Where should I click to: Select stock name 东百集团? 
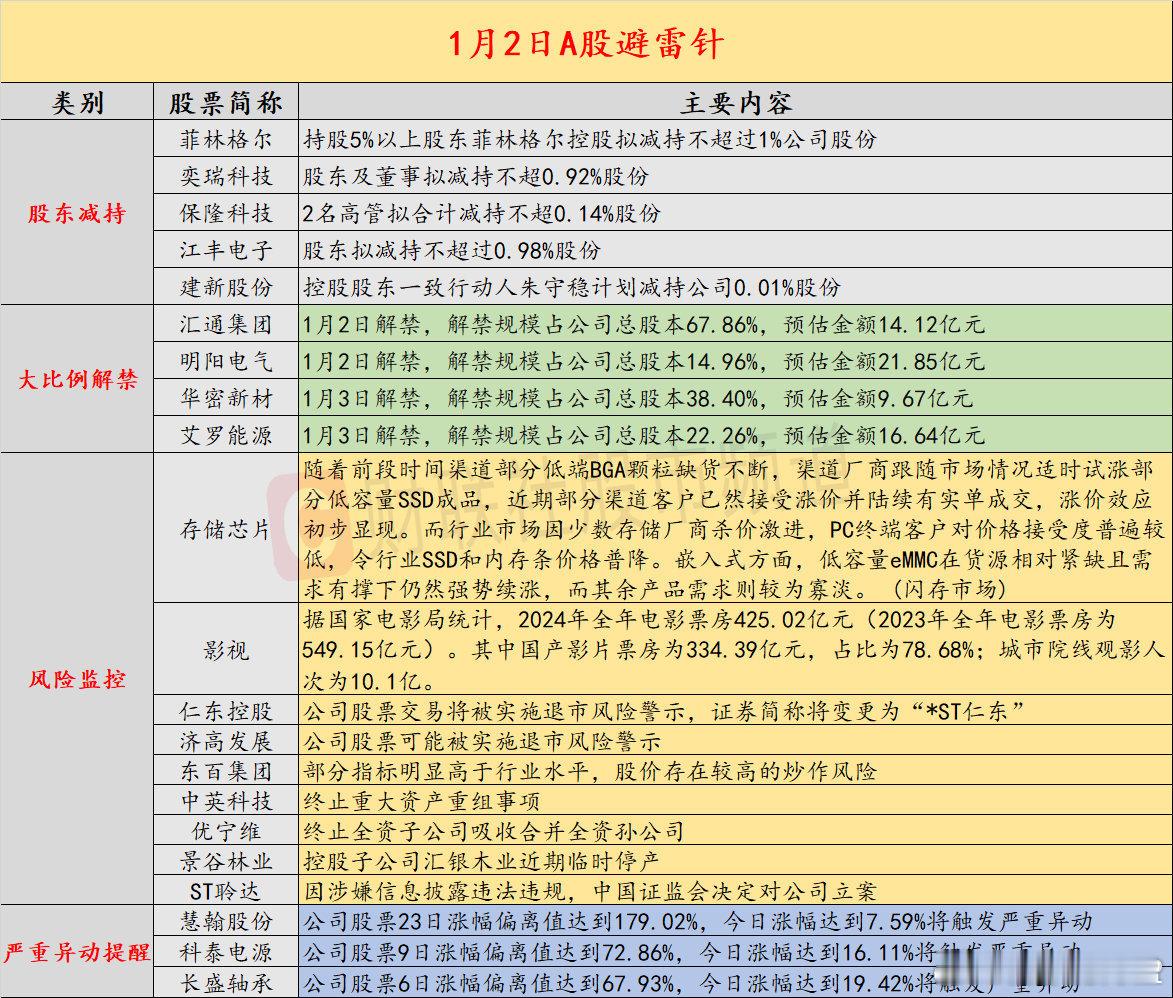pyautogui.click(x=225, y=771)
